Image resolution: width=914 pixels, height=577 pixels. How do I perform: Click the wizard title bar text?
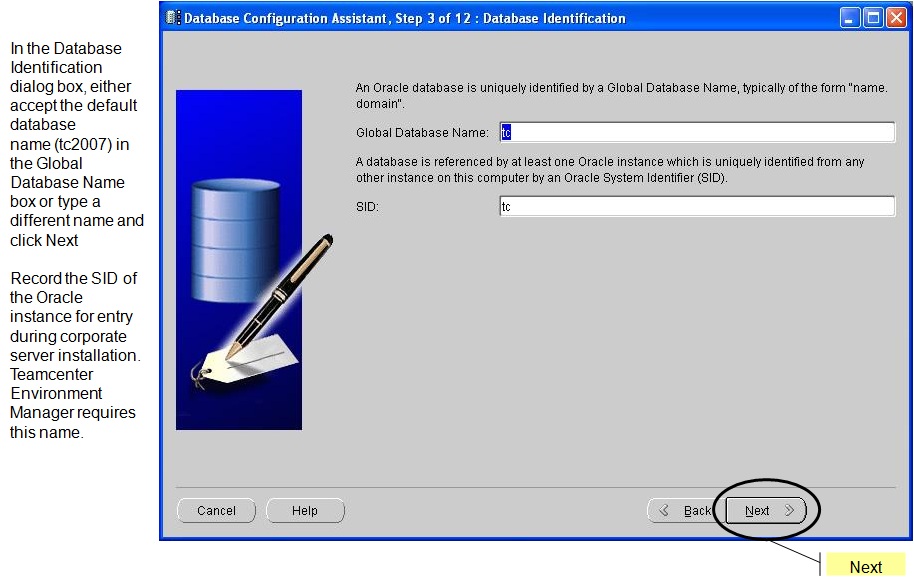pos(400,17)
